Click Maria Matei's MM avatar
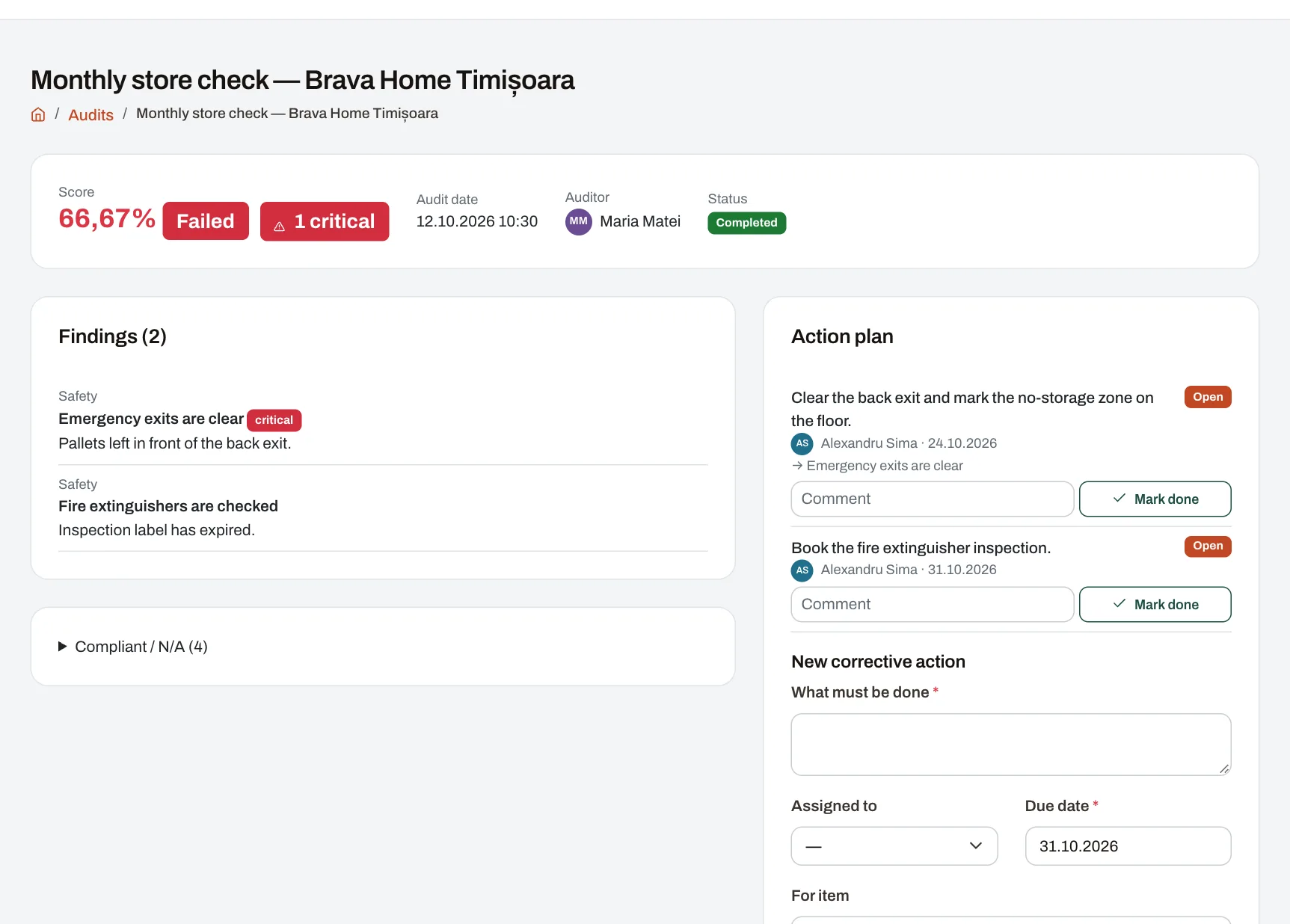Image resolution: width=1290 pixels, height=924 pixels. pyautogui.click(x=578, y=221)
